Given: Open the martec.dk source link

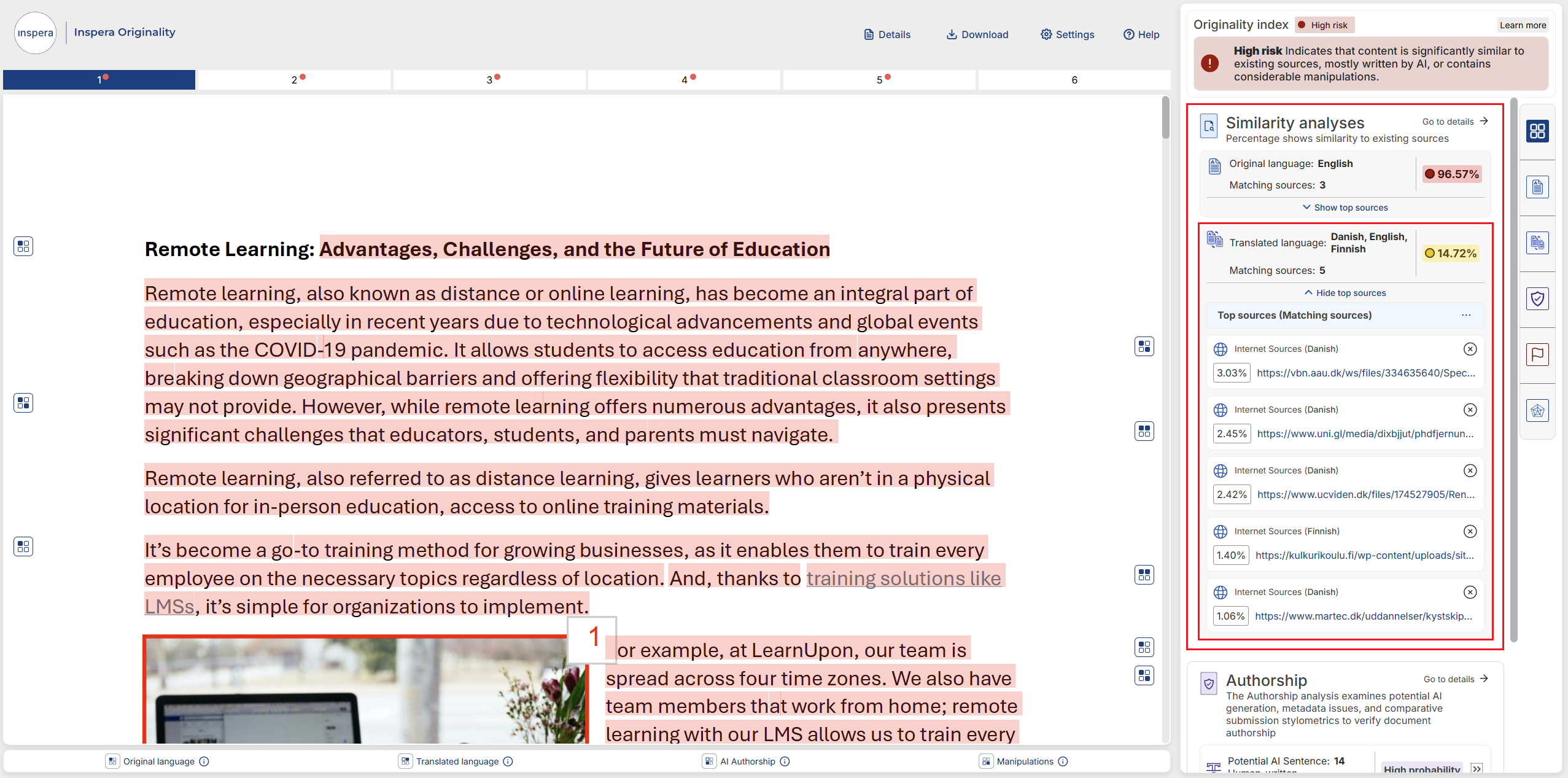Looking at the screenshot, I should [x=1364, y=616].
